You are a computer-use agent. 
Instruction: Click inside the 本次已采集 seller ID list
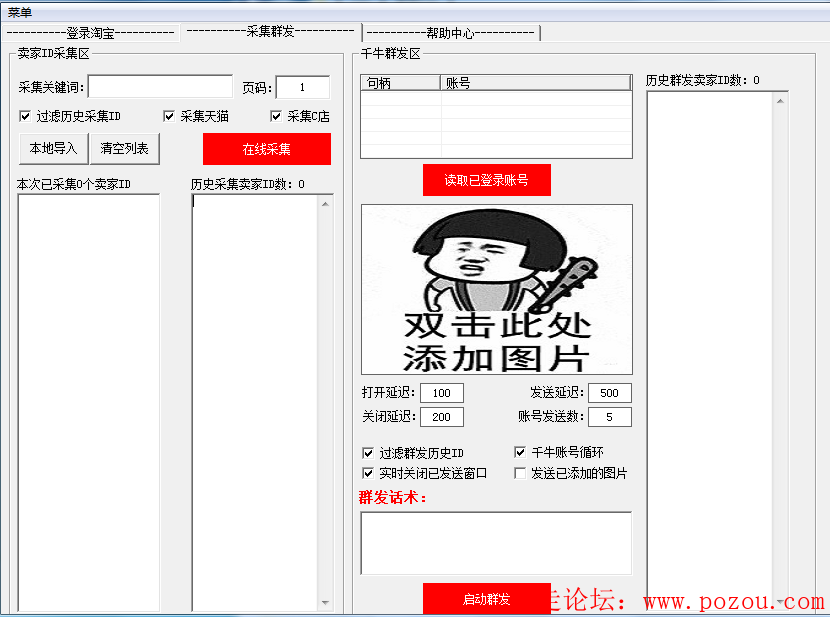89,402
